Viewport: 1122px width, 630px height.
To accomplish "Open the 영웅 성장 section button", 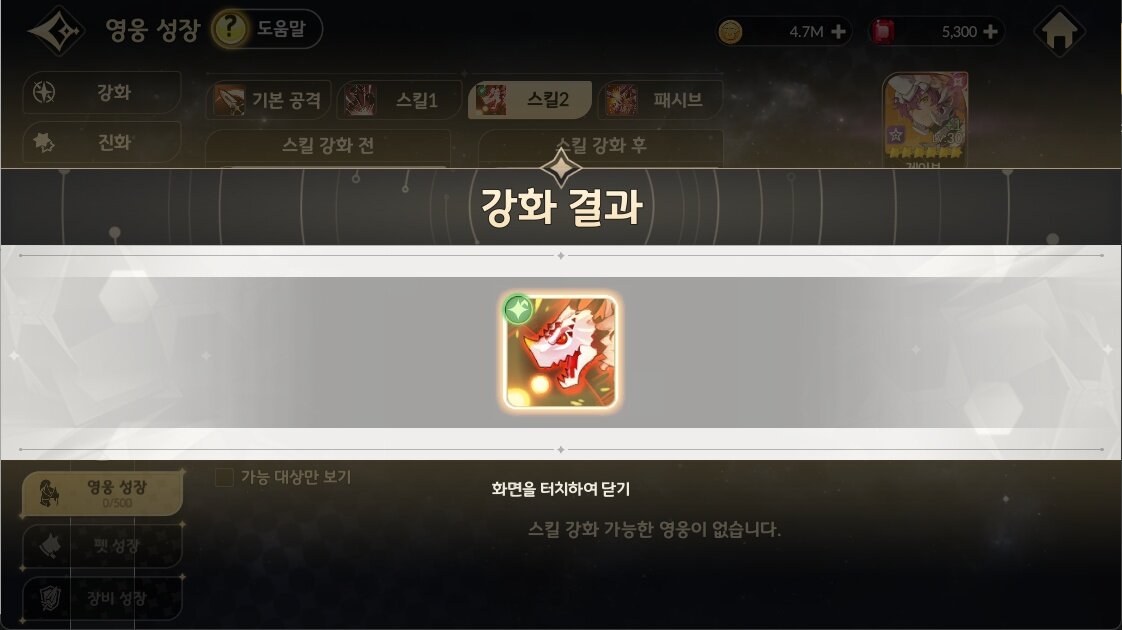I will [102, 493].
